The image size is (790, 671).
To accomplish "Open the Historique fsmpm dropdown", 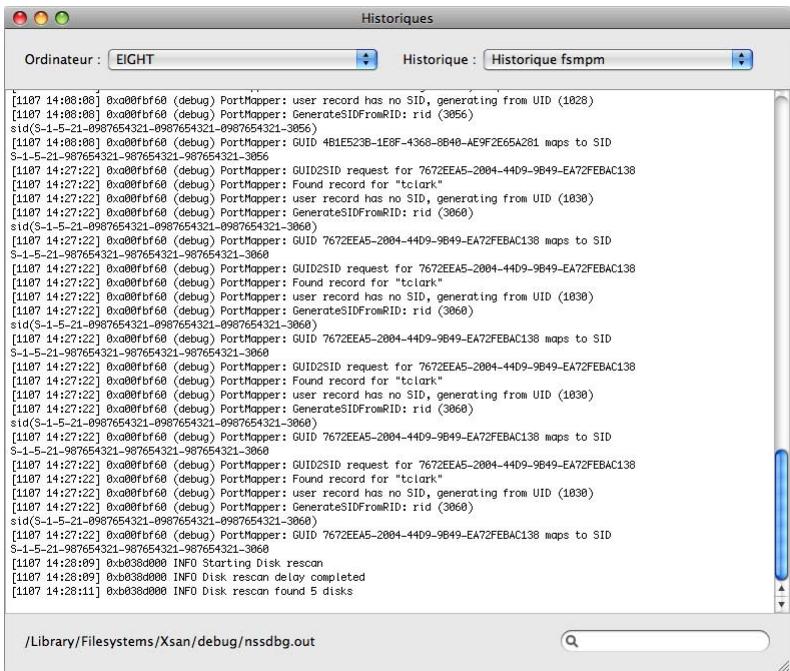I will 618,59.
